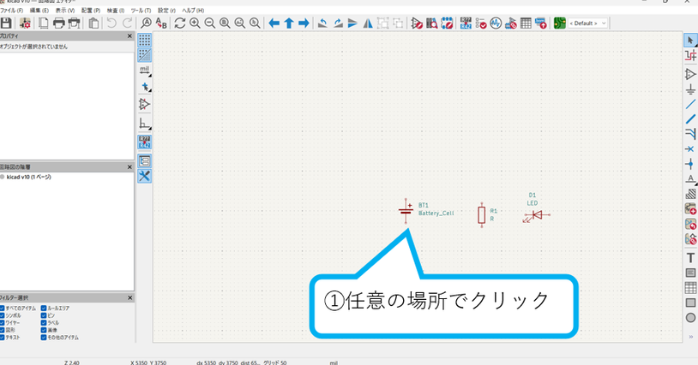The height and width of the screenshot is (365, 698).
Task: Toggle hidden pins visibility
Action: click(144, 104)
